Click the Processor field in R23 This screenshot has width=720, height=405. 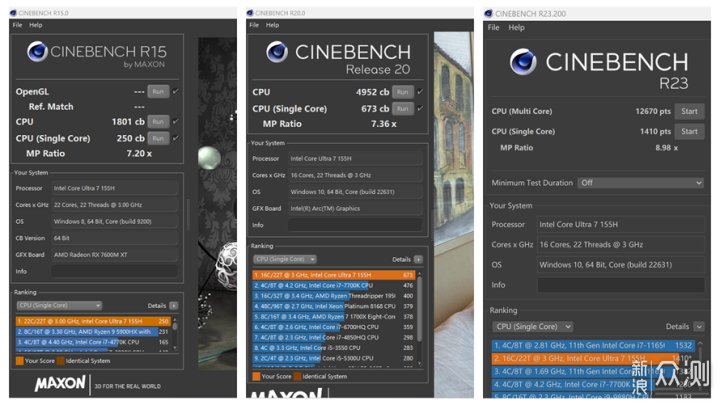point(621,225)
